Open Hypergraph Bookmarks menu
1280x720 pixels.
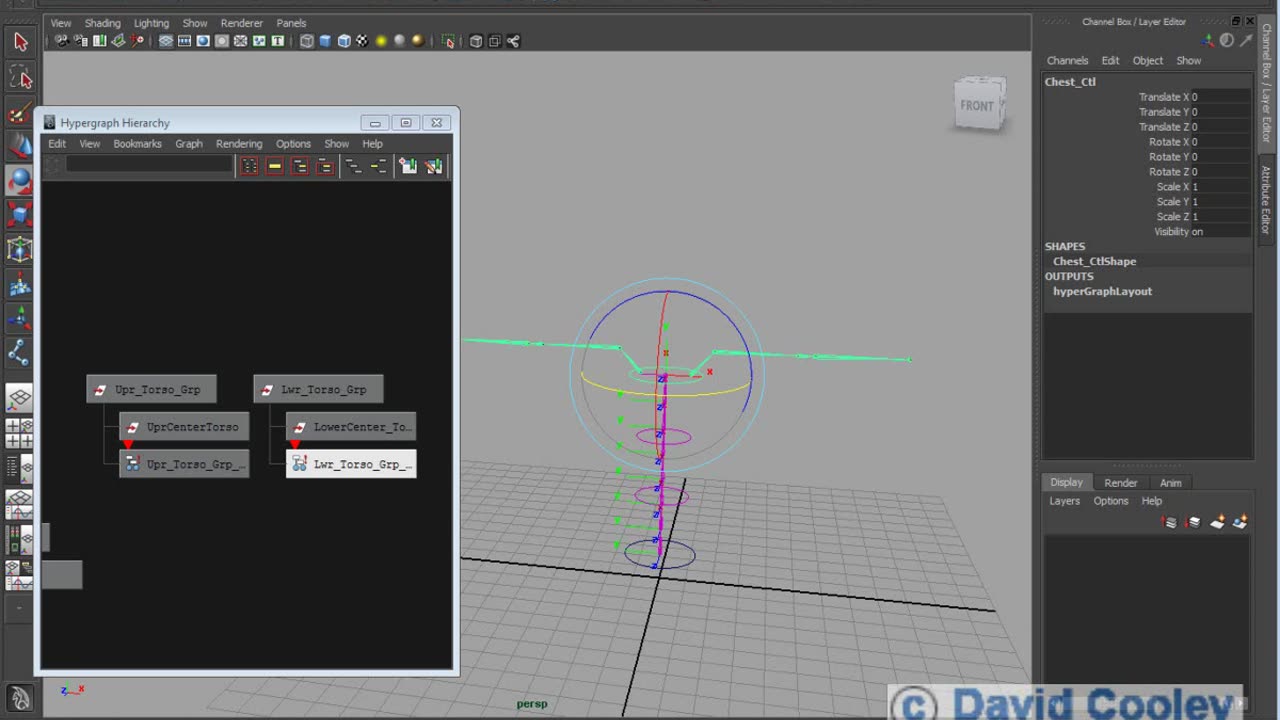(x=137, y=144)
